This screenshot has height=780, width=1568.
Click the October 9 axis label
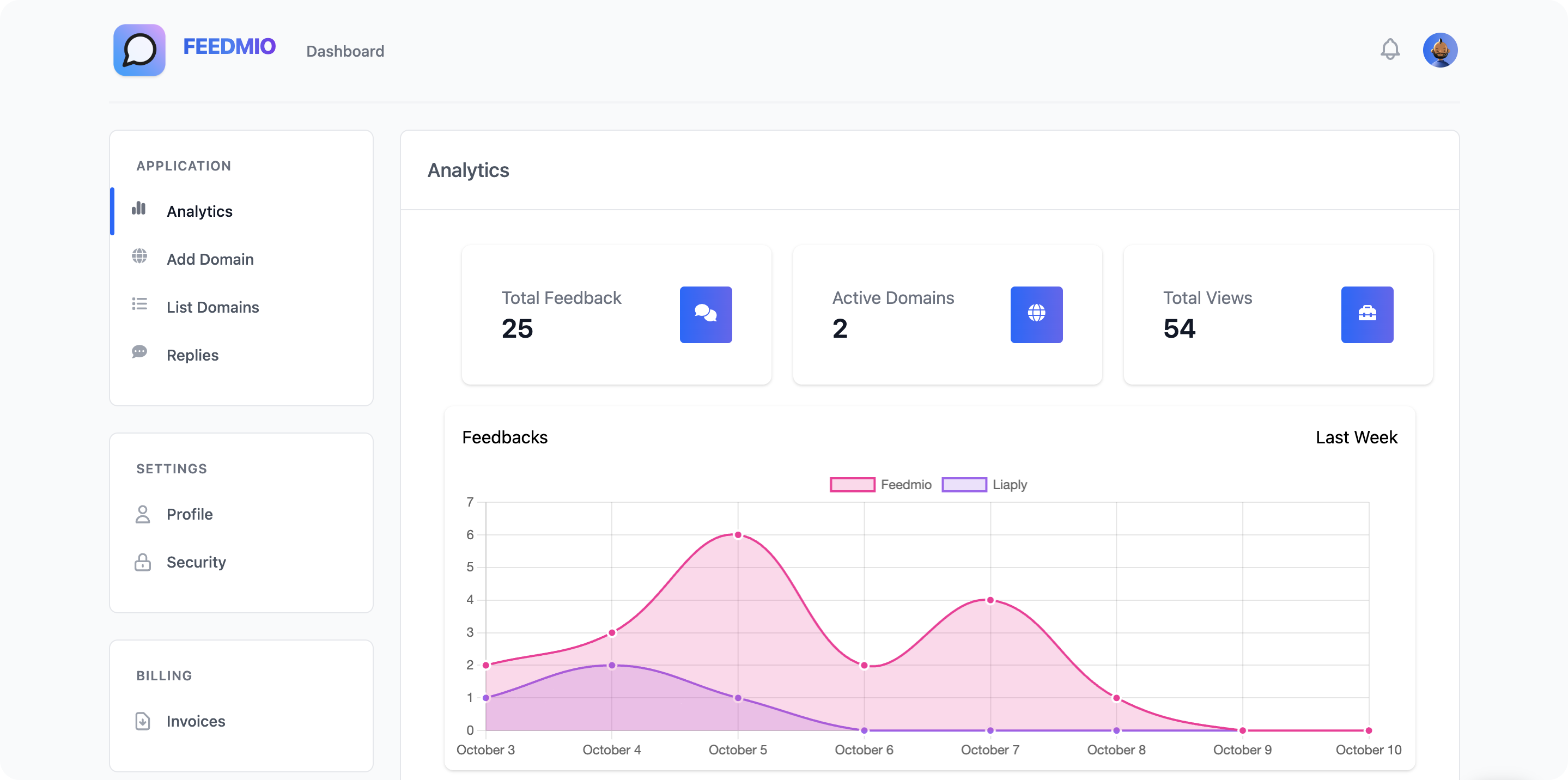pos(1242,749)
